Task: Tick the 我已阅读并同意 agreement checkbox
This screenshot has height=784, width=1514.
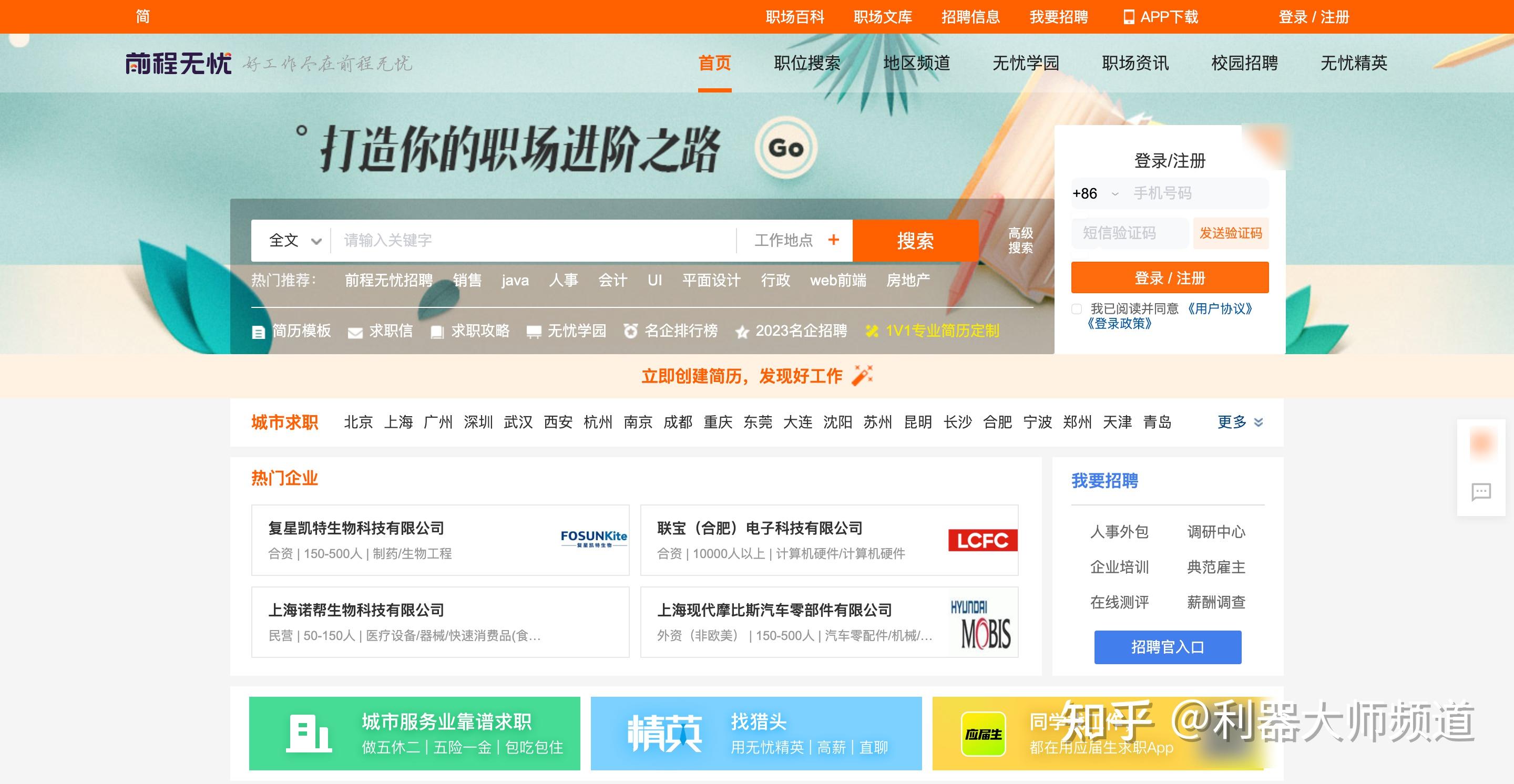Action: coord(1077,309)
